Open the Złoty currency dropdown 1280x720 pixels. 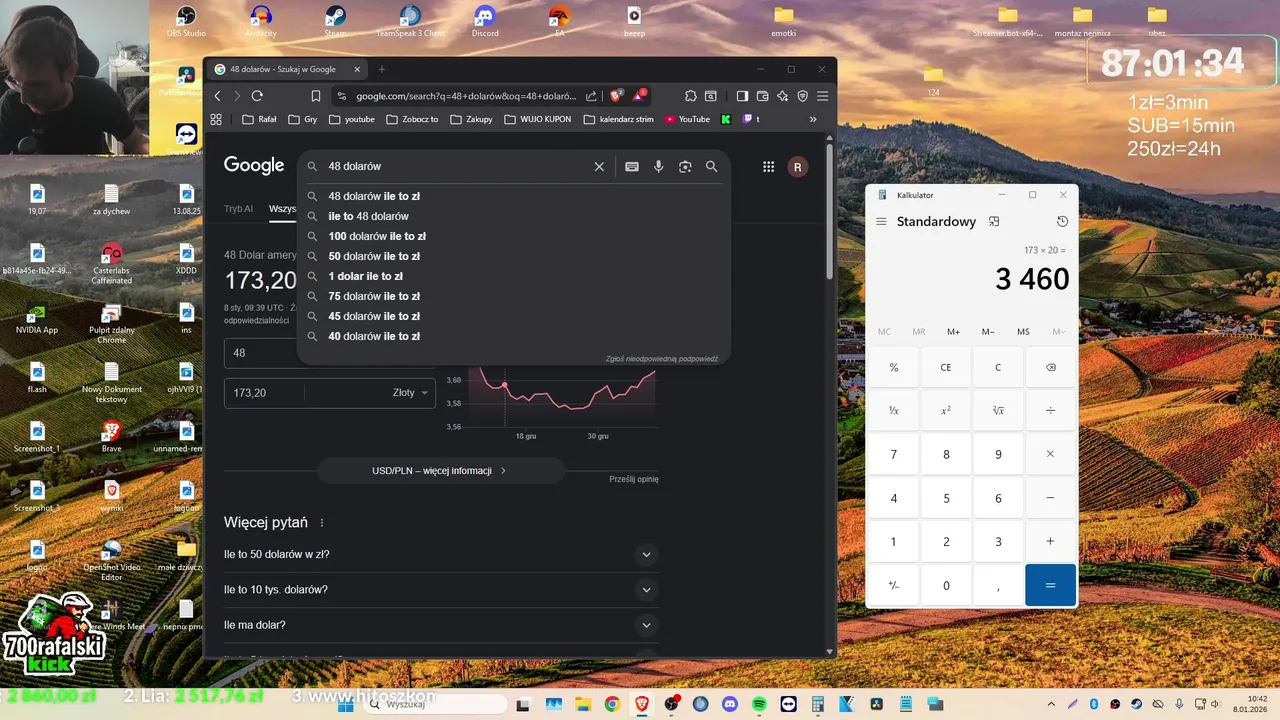pos(410,393)
